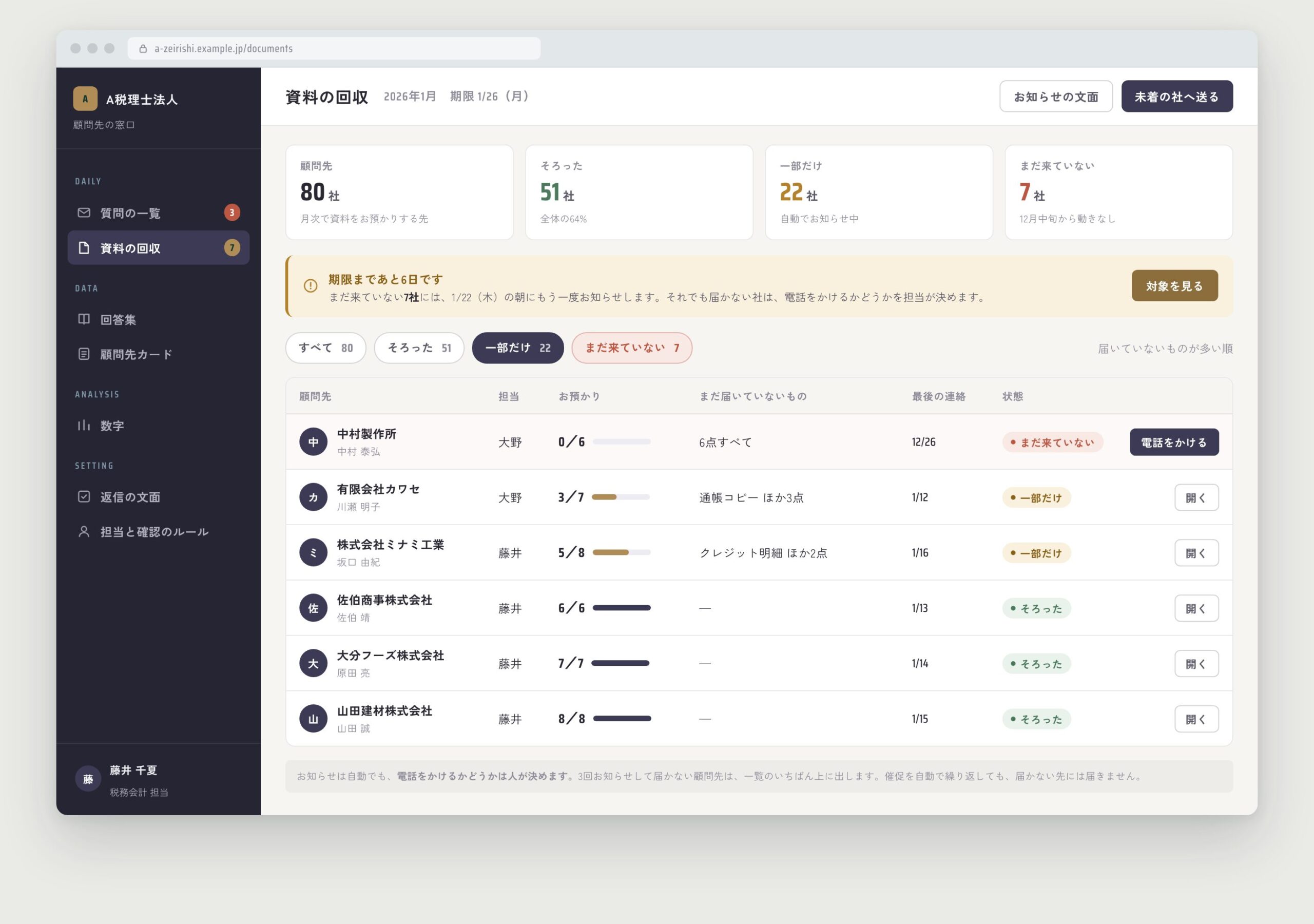Open the 届いていないものが多い順 sort option
Image resolution: width=1314 pixels, height=924 pixels.
[x=1165, y=348]
